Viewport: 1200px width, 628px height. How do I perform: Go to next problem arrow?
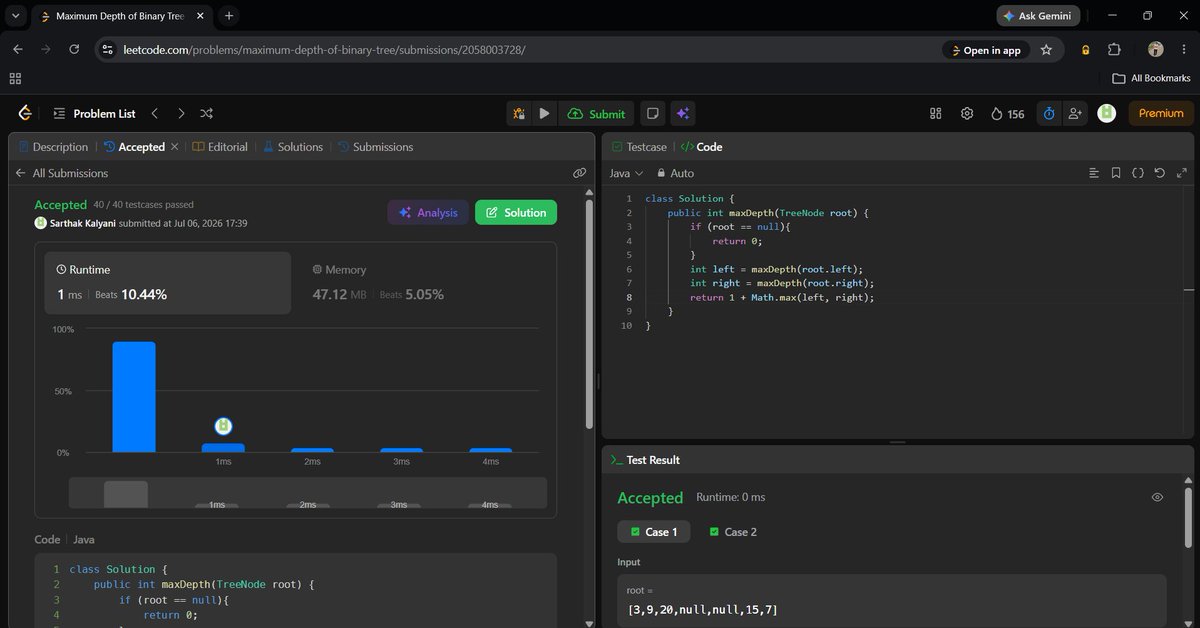181,114
